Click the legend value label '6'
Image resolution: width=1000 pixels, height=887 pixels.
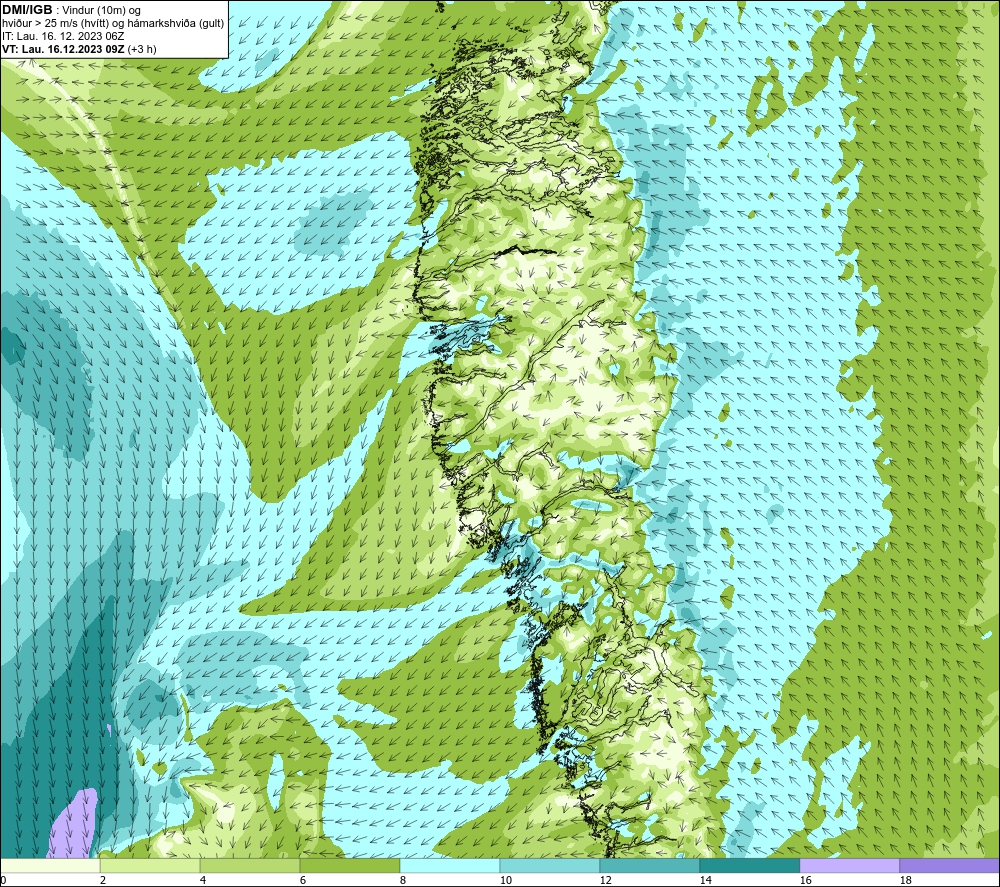point(302,881)
